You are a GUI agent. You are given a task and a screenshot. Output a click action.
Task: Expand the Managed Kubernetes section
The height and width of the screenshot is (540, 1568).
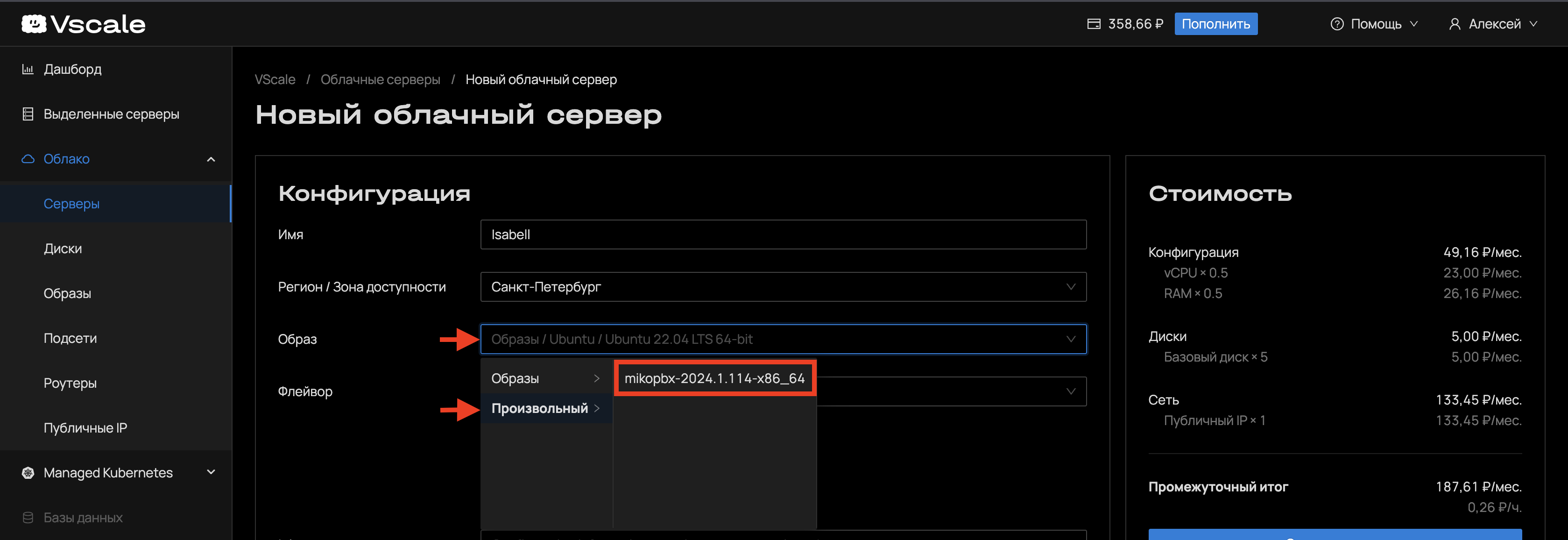[x=211, y=472]
